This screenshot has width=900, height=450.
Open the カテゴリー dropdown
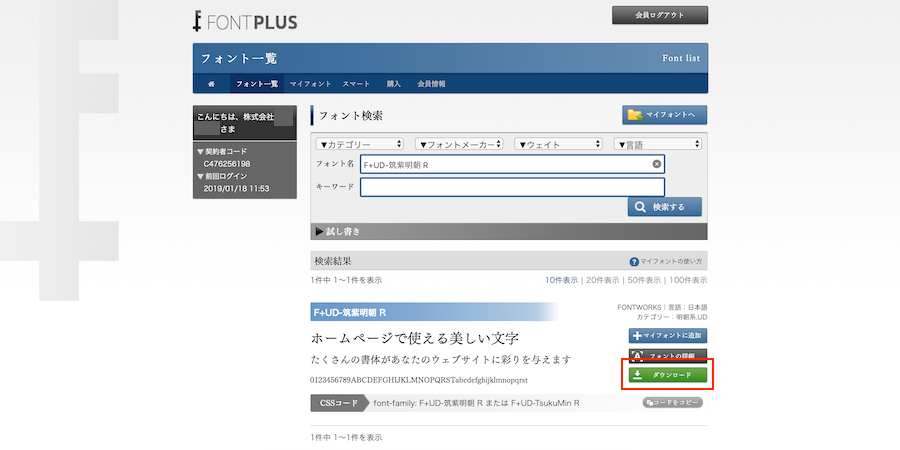(x=360, y=144)
